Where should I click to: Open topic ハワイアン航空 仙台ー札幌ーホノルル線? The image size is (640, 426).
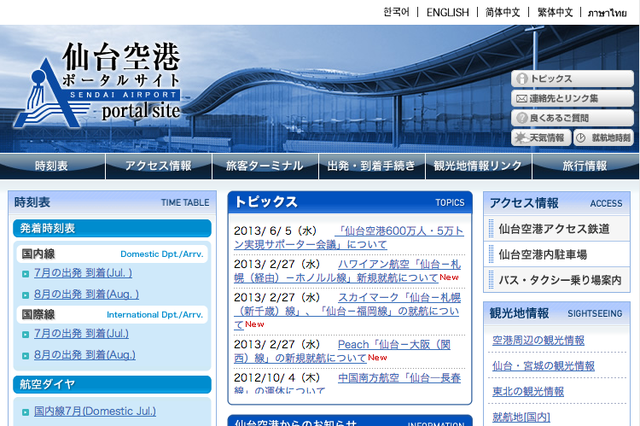[x=347, y=271]
